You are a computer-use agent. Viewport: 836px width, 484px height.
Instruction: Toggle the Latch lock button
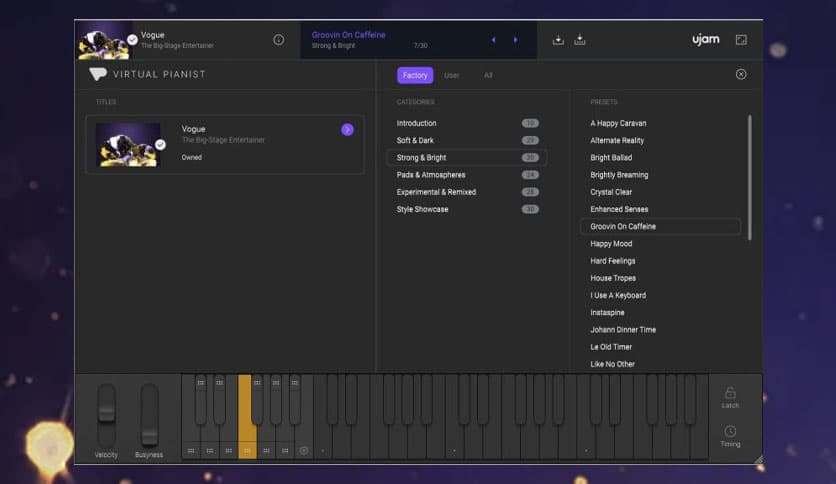point(730,397)
